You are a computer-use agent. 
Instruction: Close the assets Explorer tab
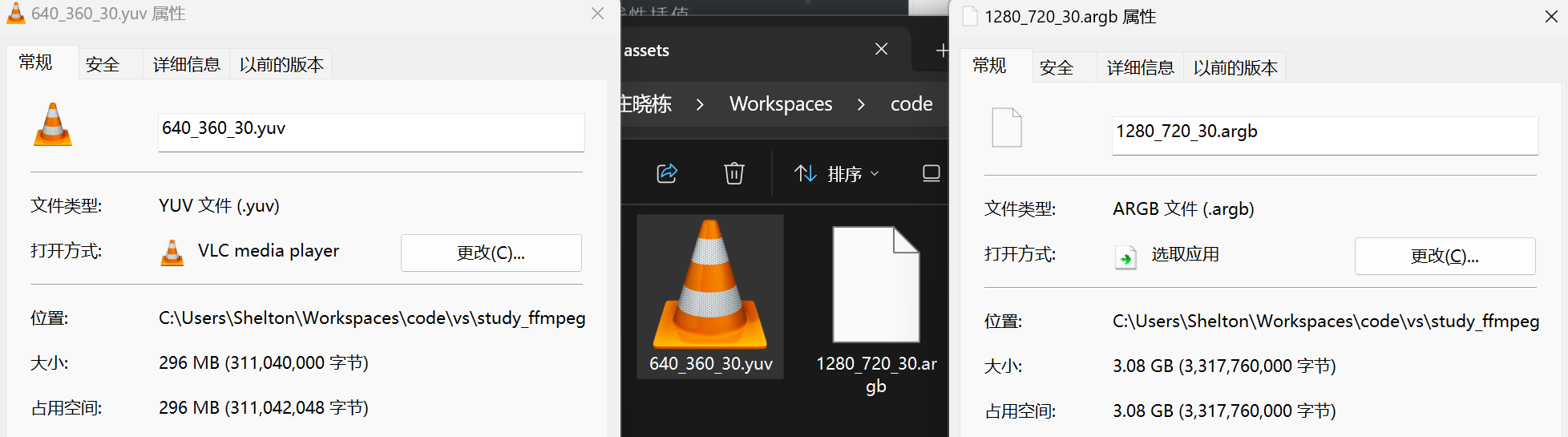[881, 50]
